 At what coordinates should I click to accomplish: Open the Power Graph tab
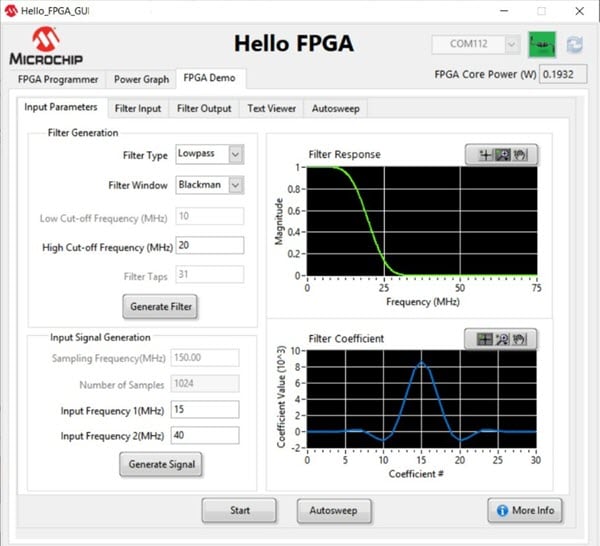[x=141, y=79]
